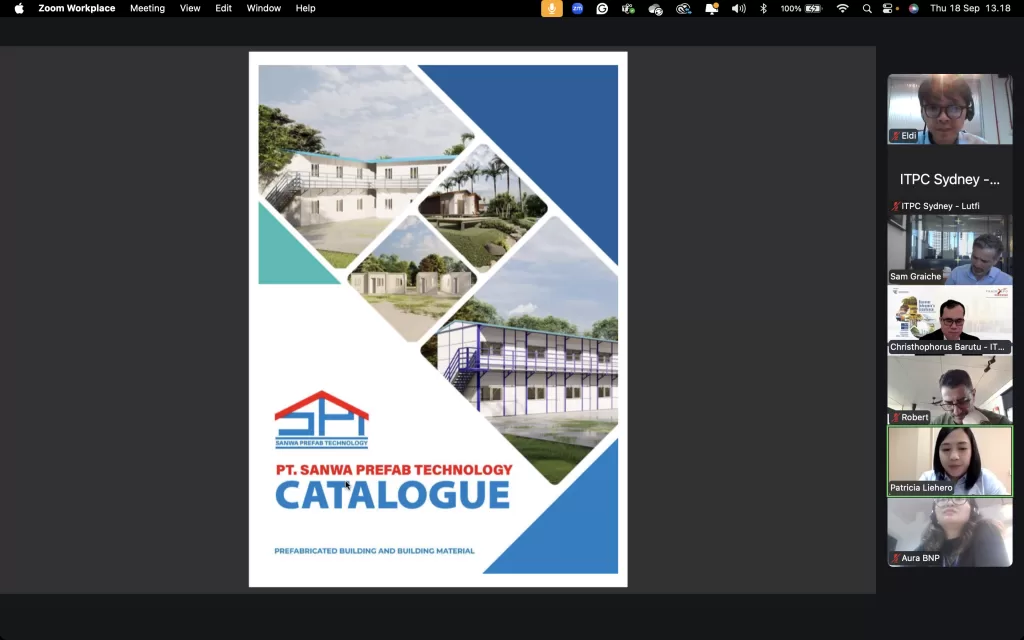
Task: Open the Help menu
Action: [305, 8]
